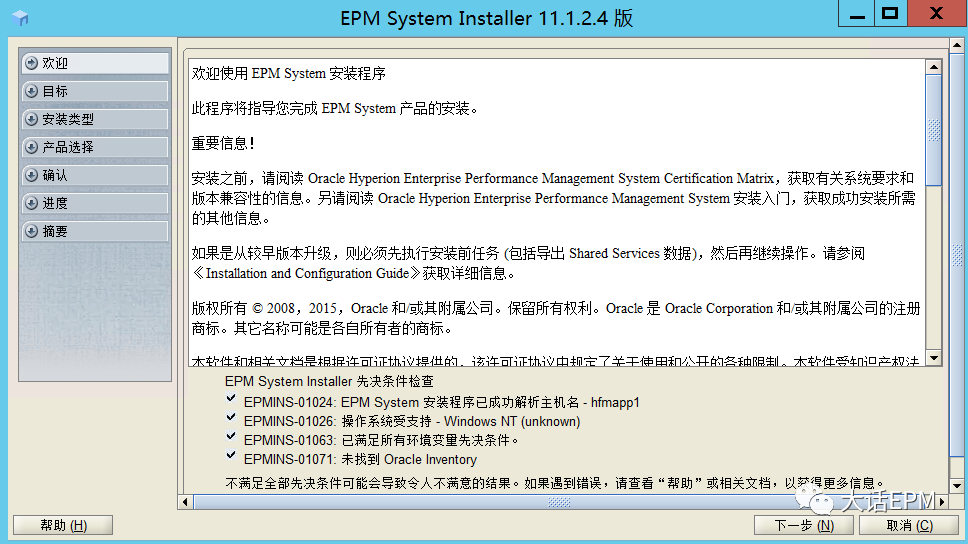Open the 确认 step
The height and width of the screenshot is (544, 968).
click(95, 175)
